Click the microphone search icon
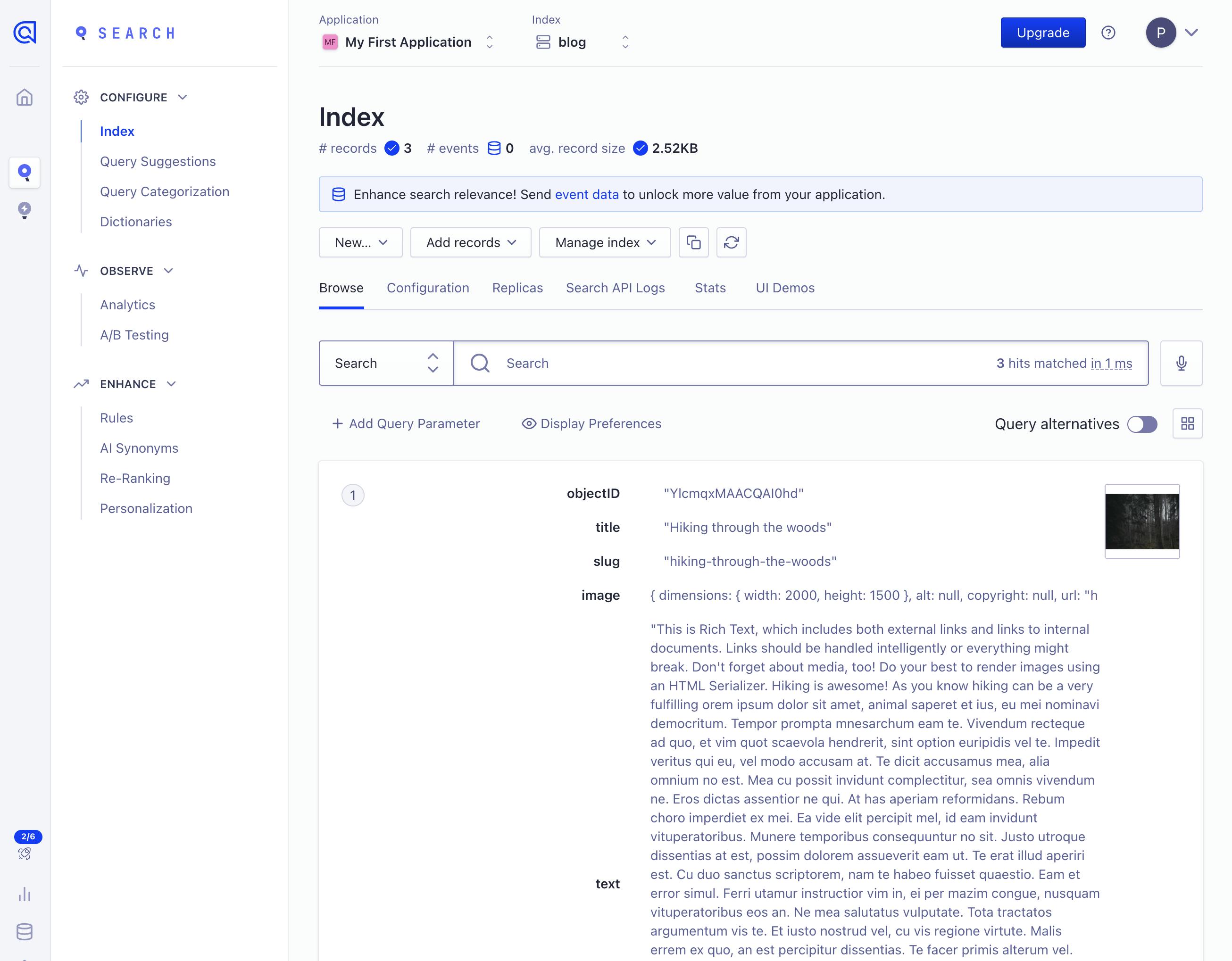The image size is (1232, 961). [1182, 362]
